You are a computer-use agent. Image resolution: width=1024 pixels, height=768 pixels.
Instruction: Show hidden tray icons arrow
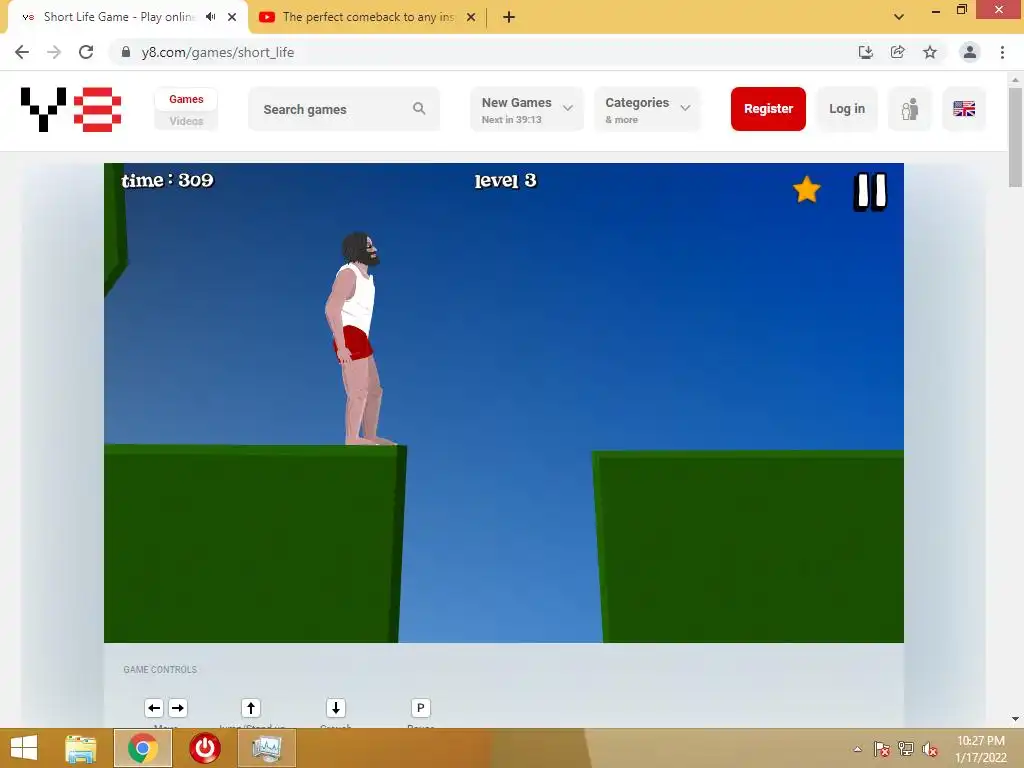tap(857, 749)
